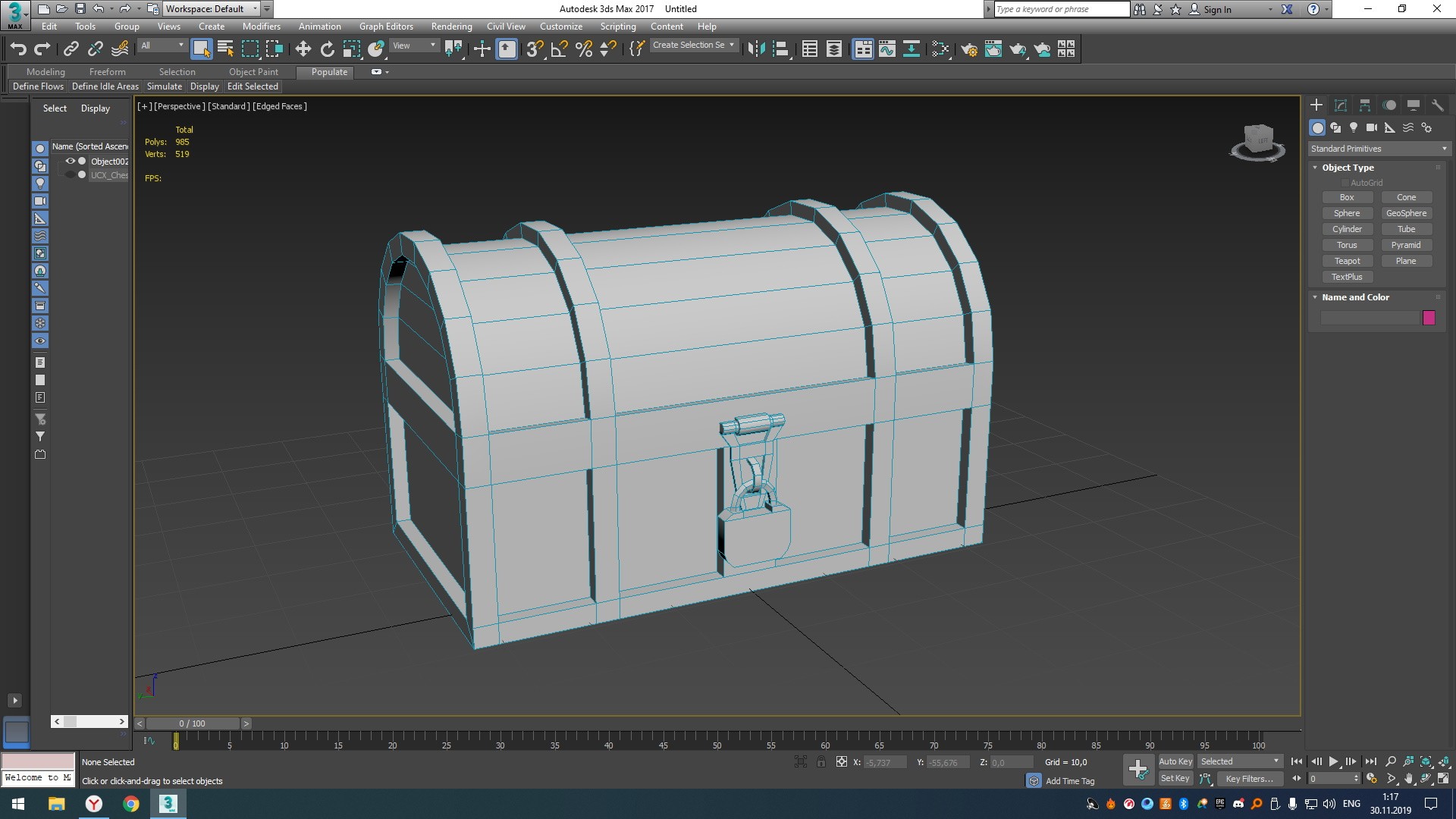
Task: Open the selection filter dropdown showing All
Action: [x=162, y=45]
